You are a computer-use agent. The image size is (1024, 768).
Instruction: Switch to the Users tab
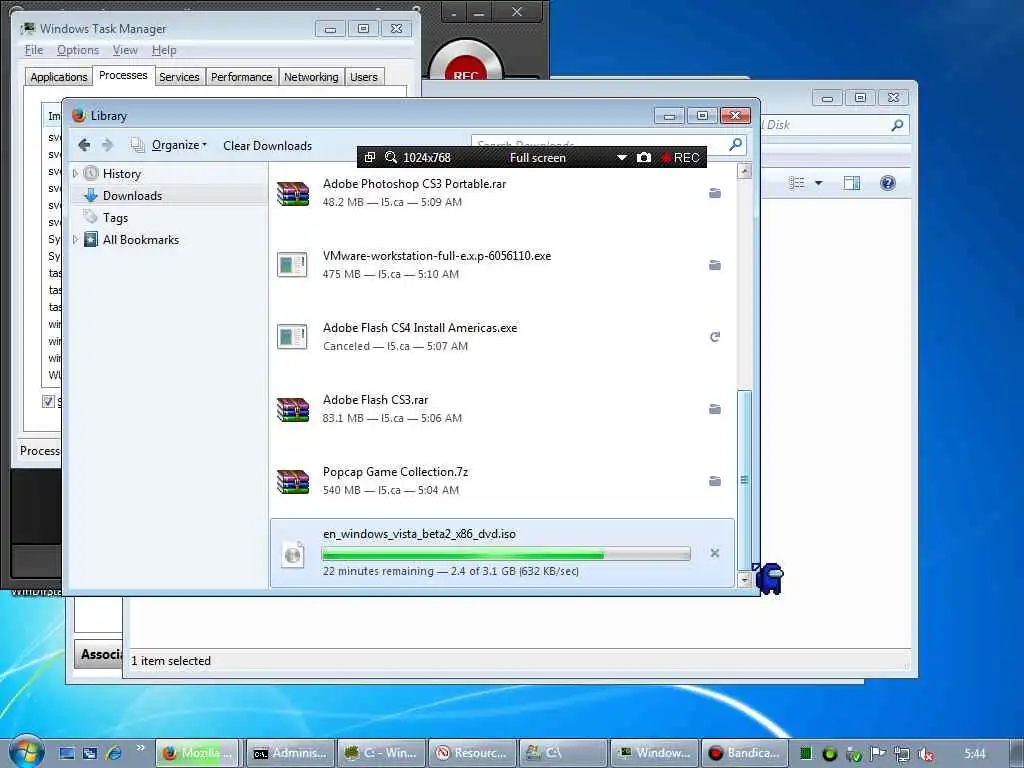(x=364, y=76)
